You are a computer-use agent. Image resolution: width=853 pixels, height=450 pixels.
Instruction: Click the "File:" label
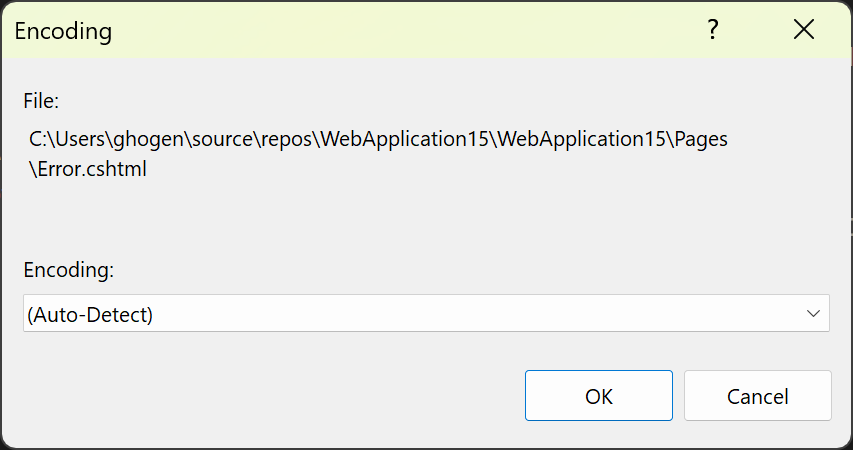coord(42,100)
